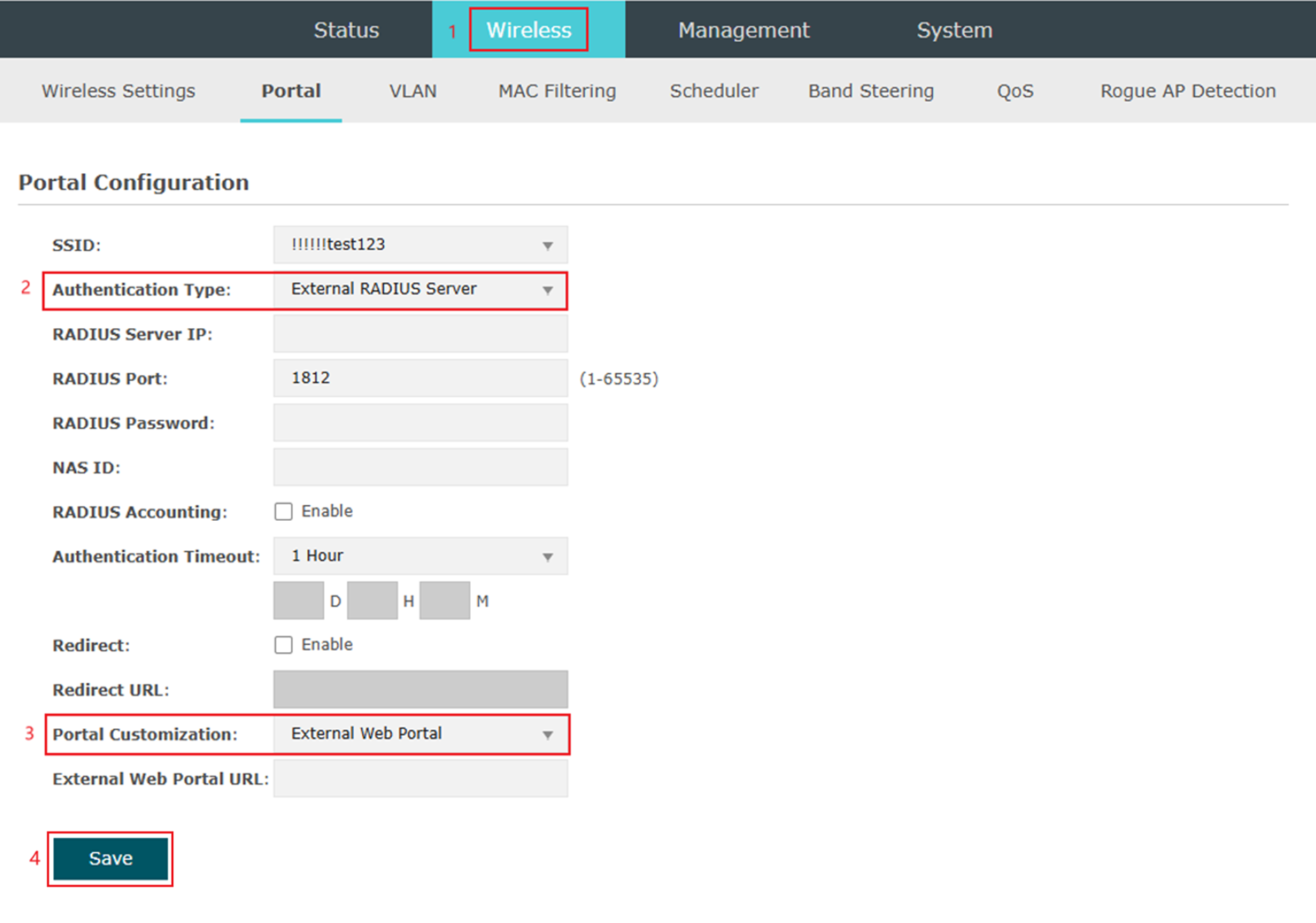
Task: Open the Rogue AP Detection page
Action: (x=1187, y=91)
